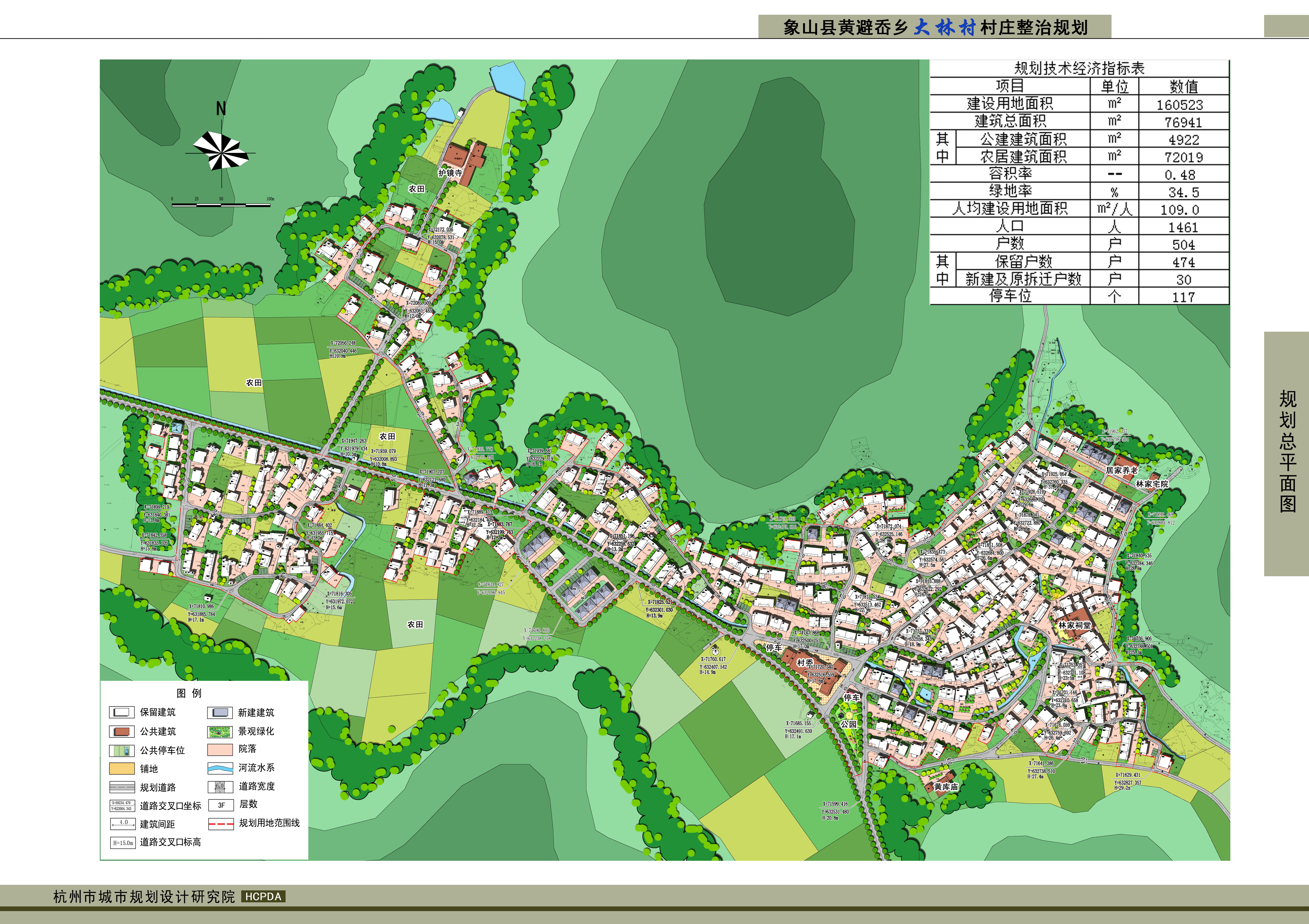Click the elevation label H=20.8m
This screenshot has width=1309, height=924.
point(830,818)
